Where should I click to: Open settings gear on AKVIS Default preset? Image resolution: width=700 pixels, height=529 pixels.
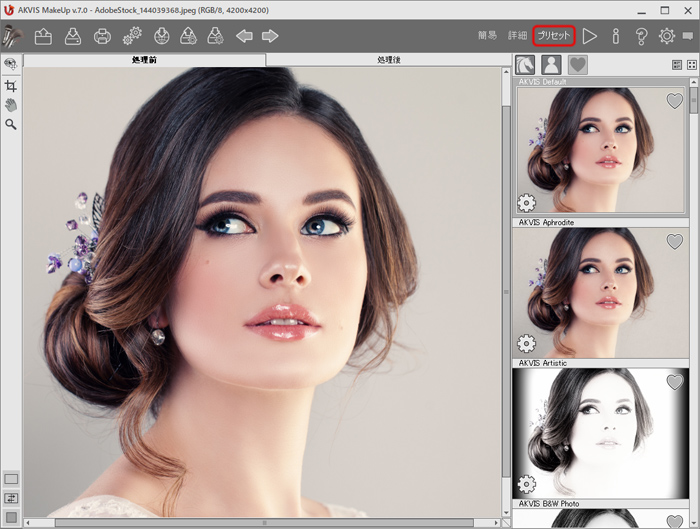(x=526, y=203)
